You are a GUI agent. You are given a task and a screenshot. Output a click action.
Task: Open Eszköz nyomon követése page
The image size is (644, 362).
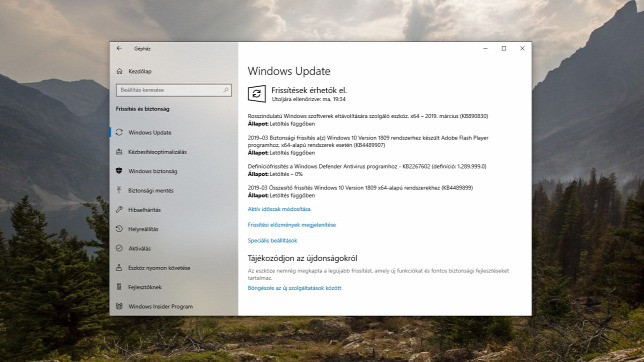(159, 267)
